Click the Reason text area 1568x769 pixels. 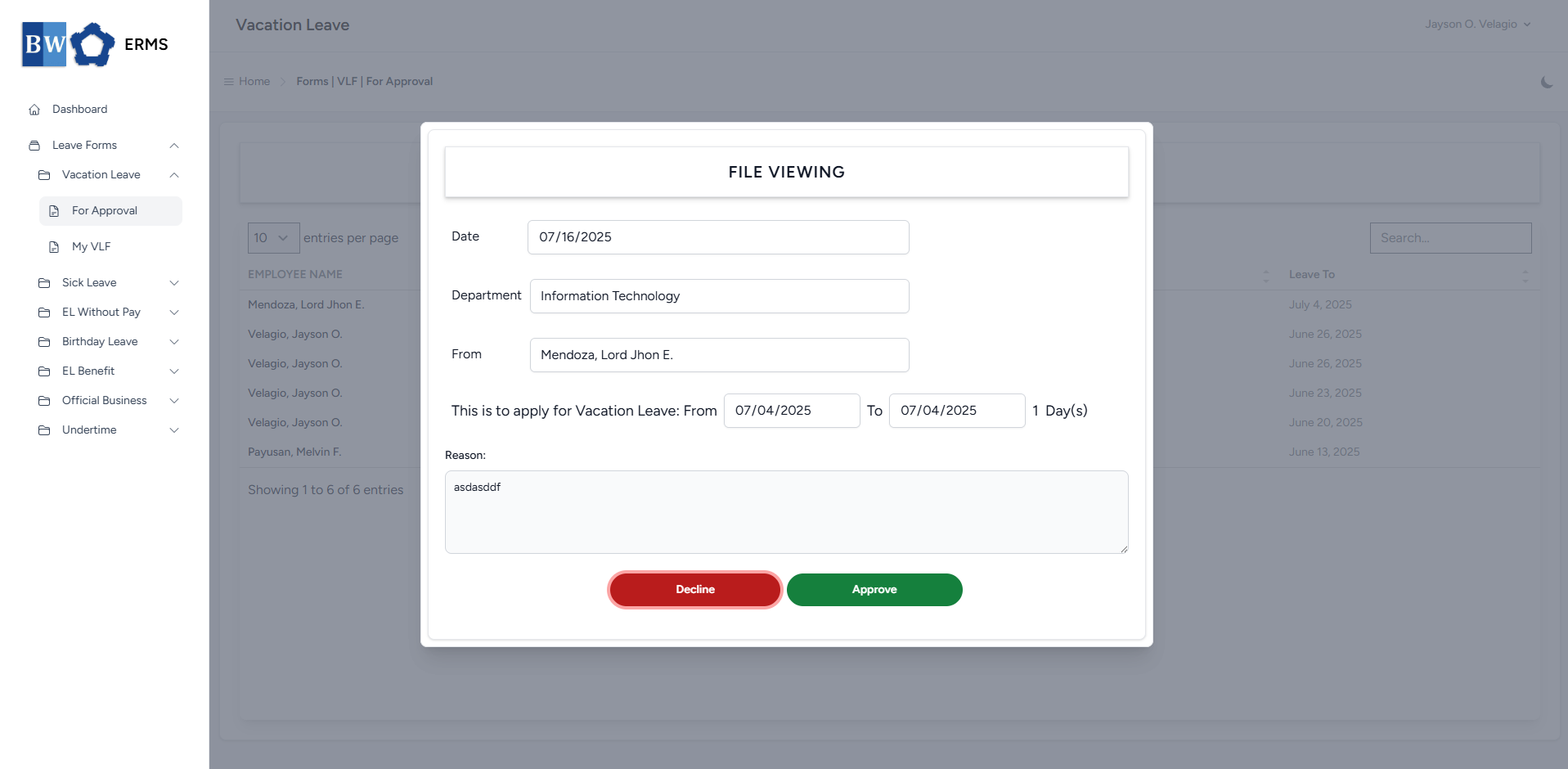coord(787,512)
